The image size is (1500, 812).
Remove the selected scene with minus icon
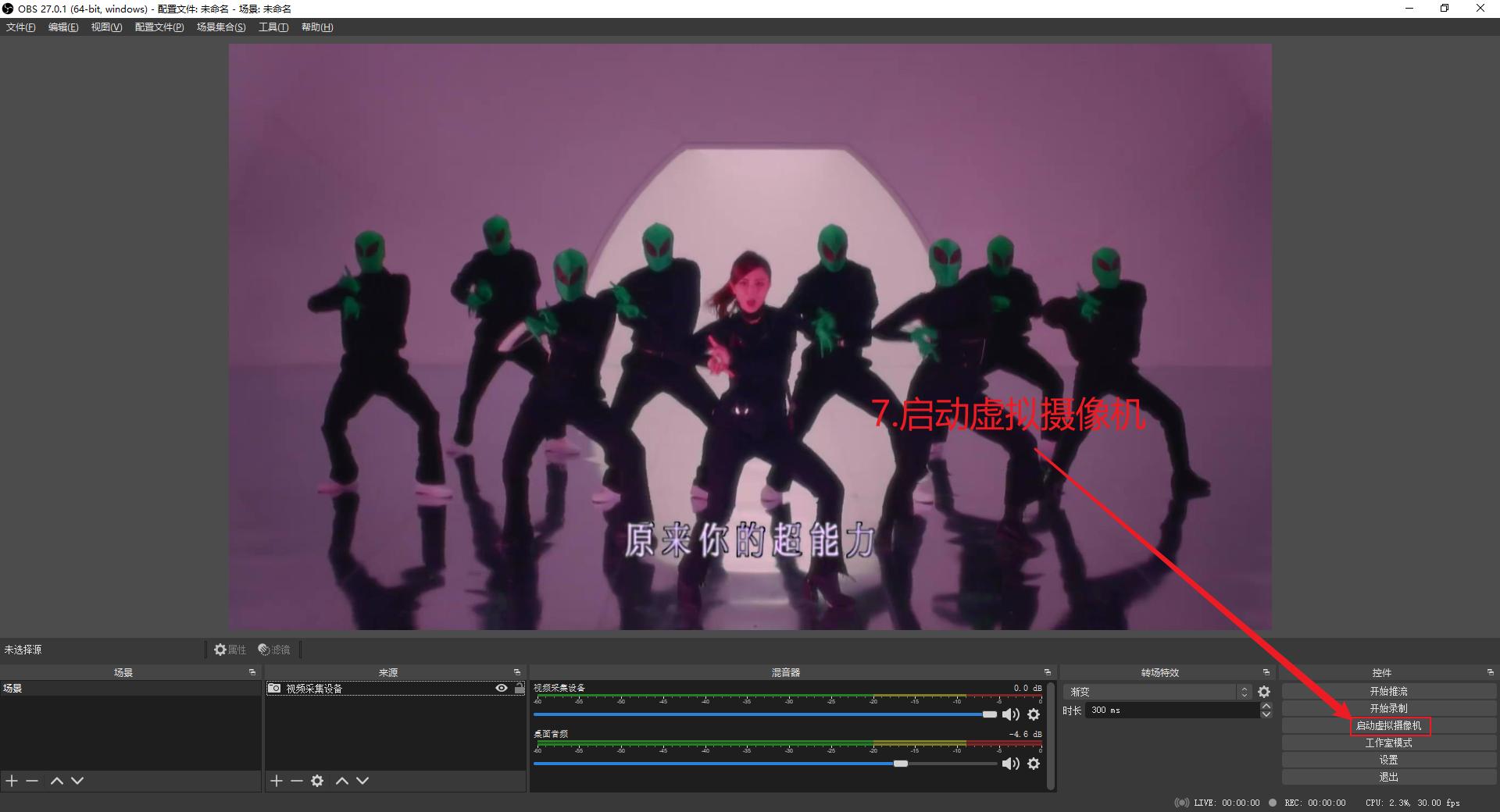click(x=32, y=781)
